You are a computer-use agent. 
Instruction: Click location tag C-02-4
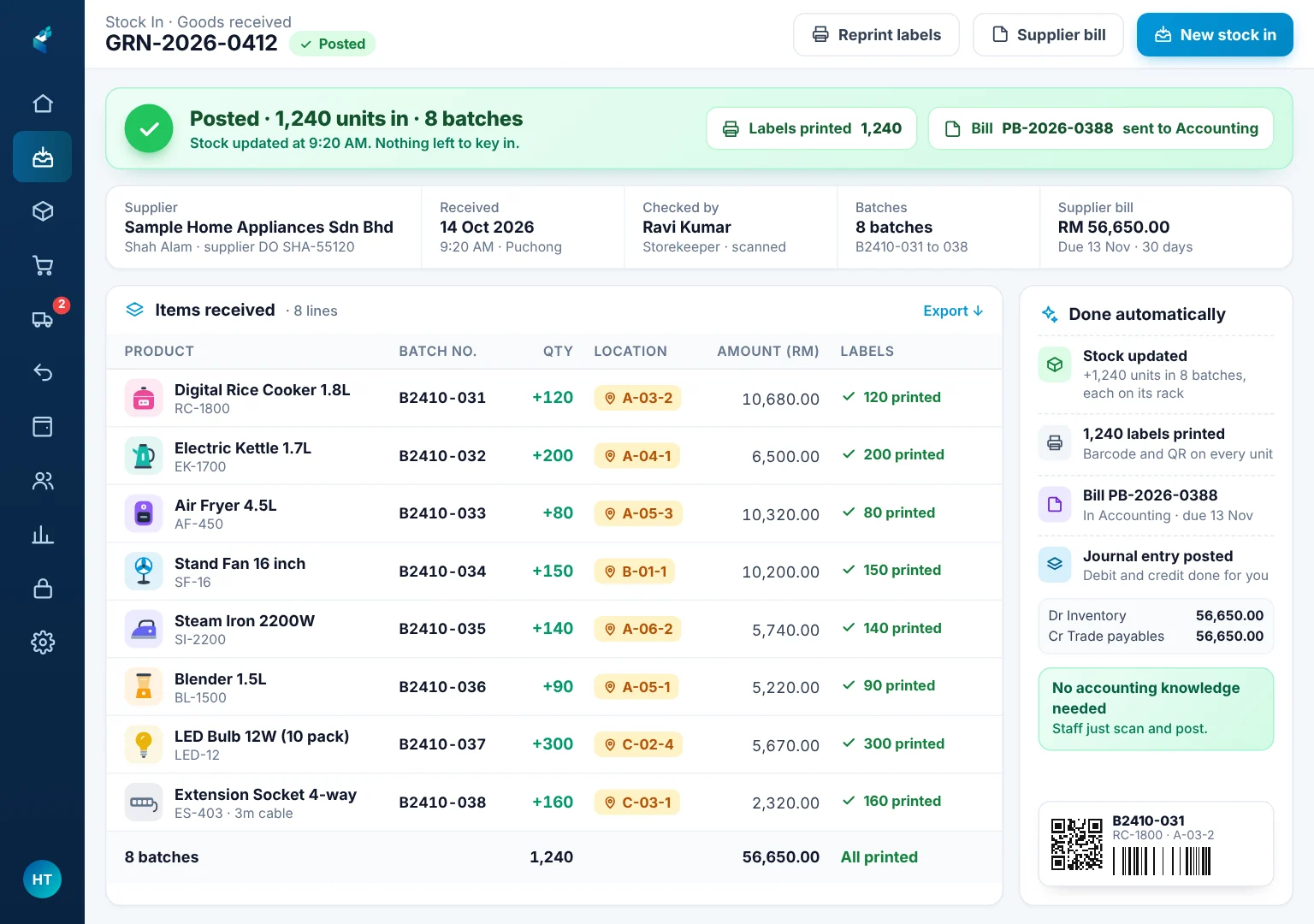point(638,744)
